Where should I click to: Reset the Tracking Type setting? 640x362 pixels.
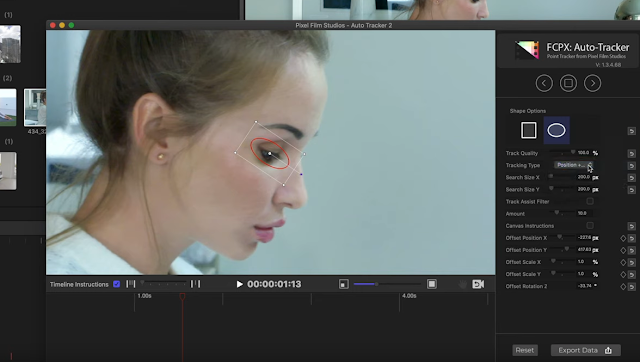(x=631, y=166)
